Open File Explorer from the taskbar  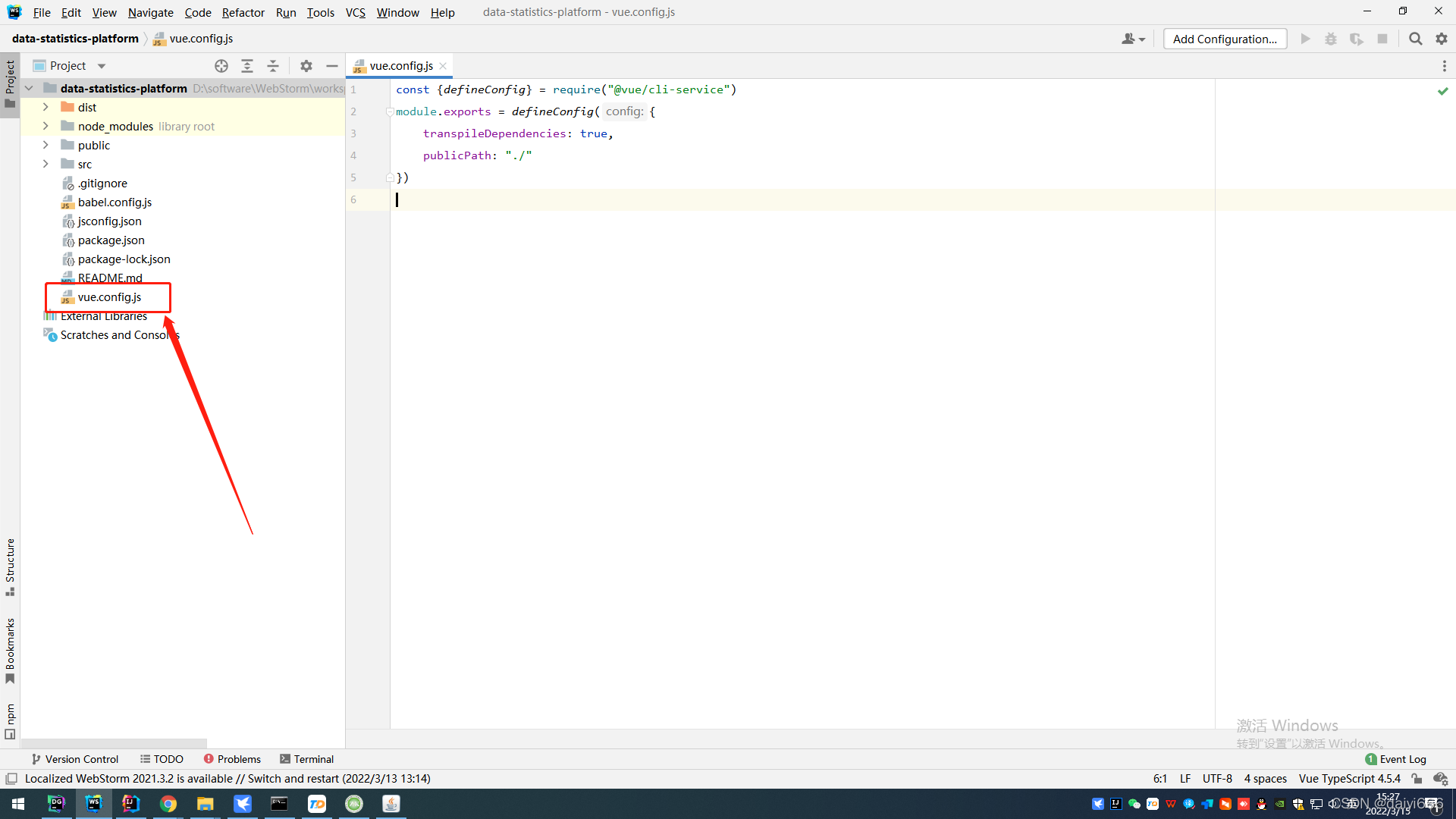point(206,804)
